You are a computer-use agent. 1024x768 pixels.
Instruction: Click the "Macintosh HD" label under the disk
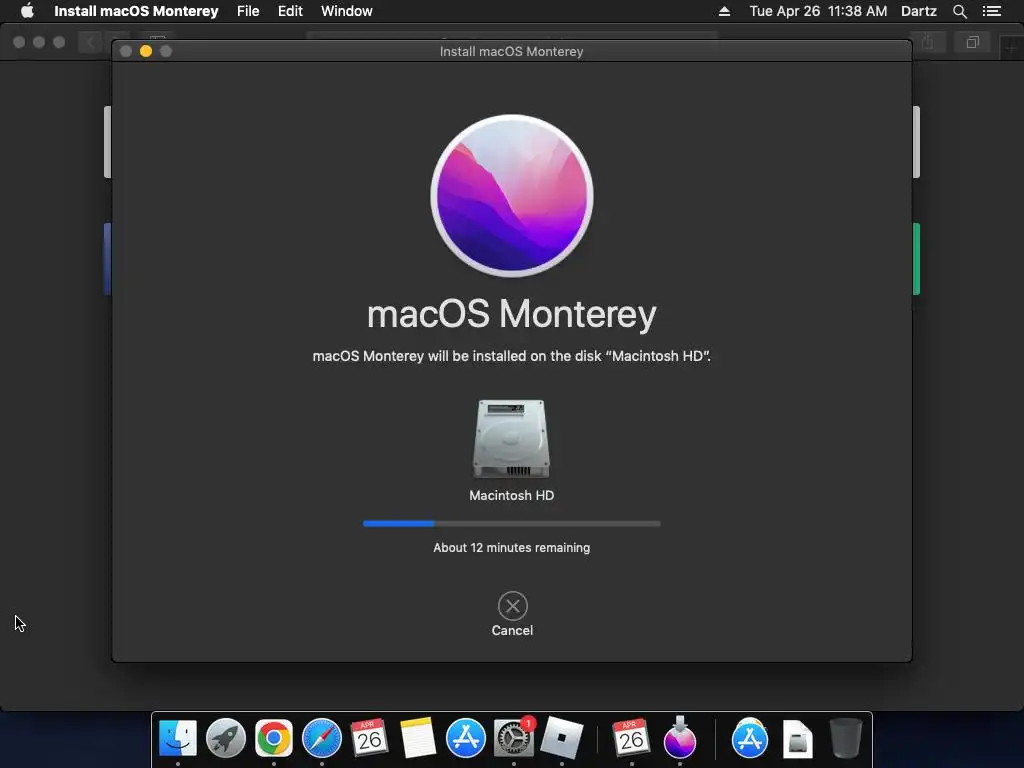pyautogui.click(x=511, y=495)
